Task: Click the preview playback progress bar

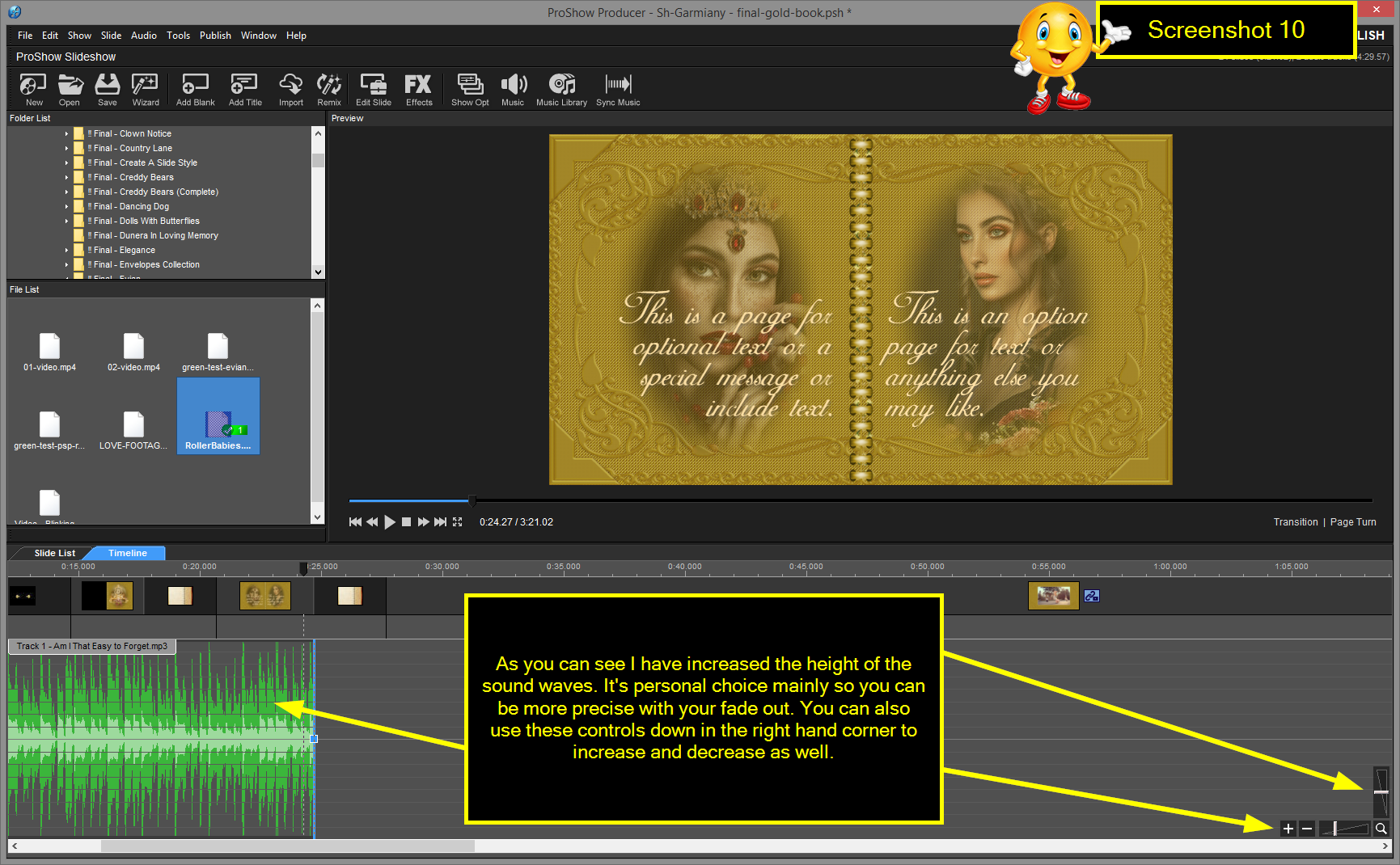Action: click(861, 501)
